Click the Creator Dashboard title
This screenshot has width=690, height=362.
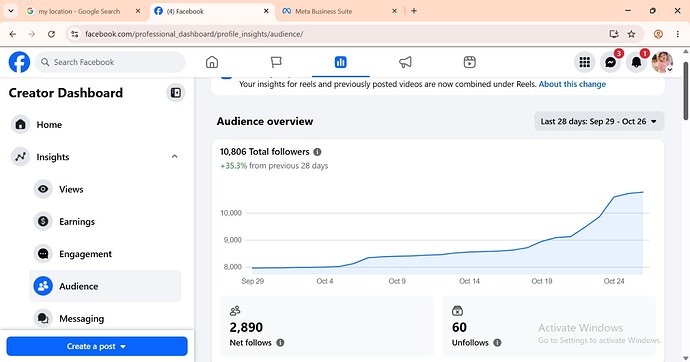point(66,93)
